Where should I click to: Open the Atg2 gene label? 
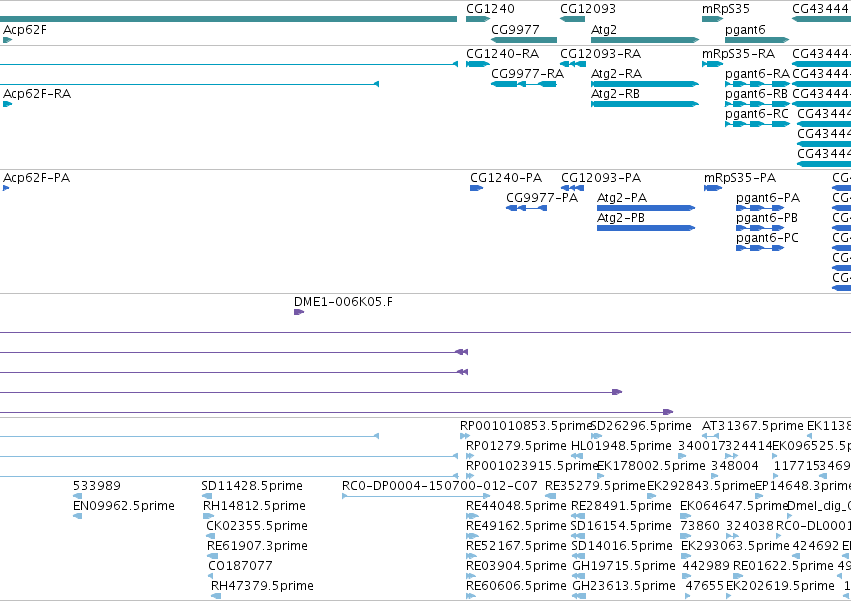click(x=604, y=30)
